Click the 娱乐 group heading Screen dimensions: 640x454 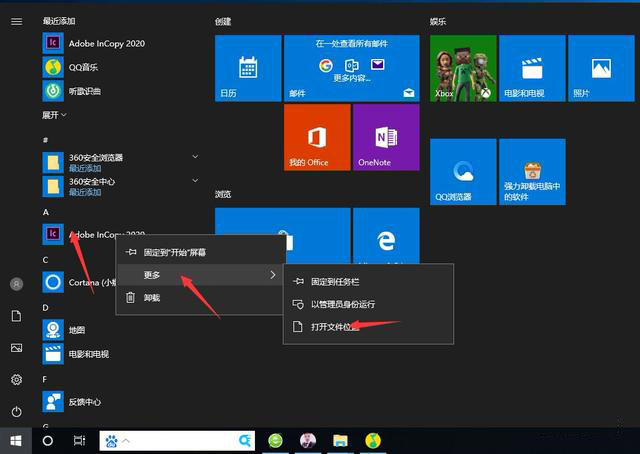coord(438,22)
